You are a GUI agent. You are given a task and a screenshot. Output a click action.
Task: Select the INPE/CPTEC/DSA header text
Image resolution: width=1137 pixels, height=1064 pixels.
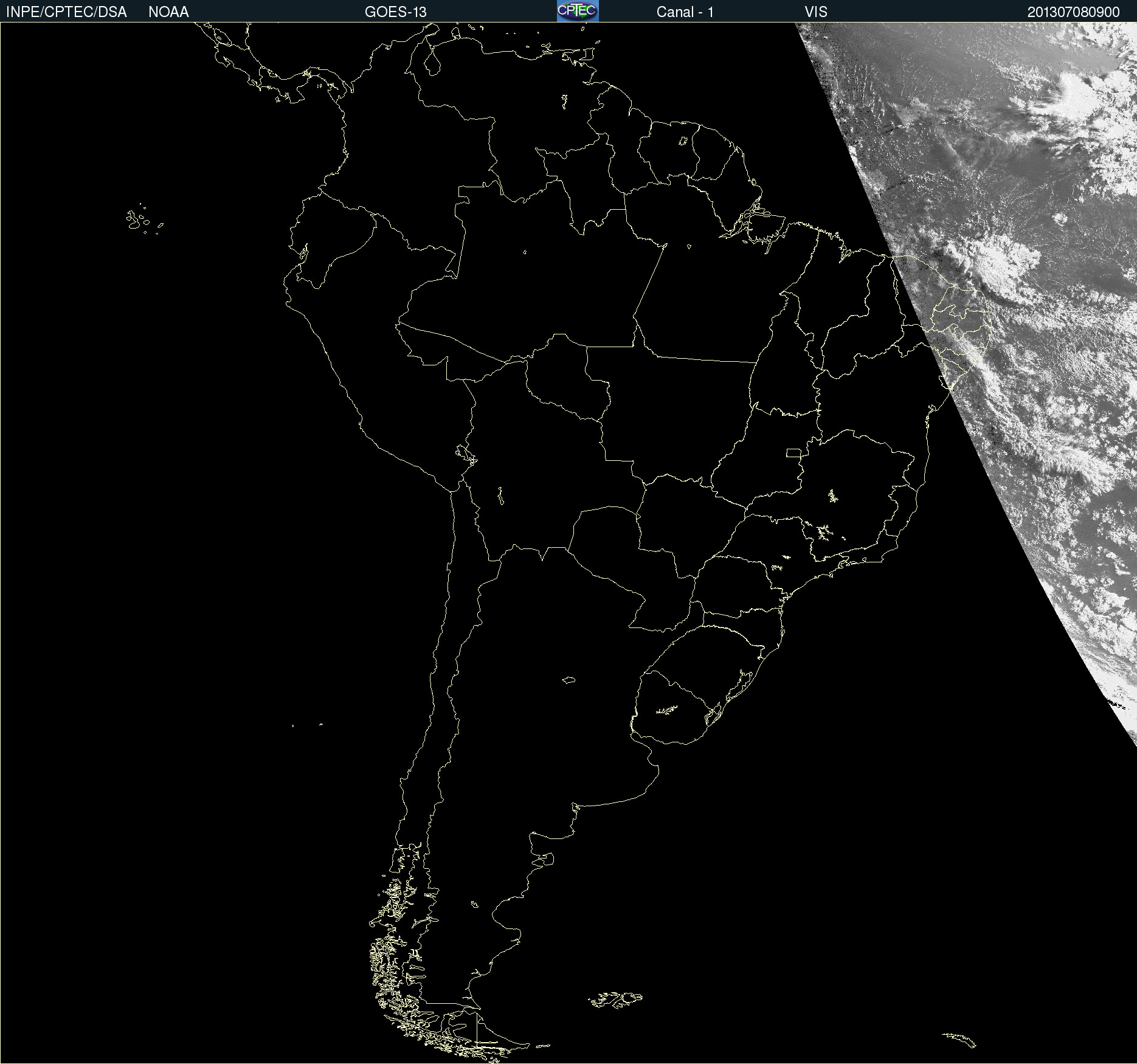66,12
